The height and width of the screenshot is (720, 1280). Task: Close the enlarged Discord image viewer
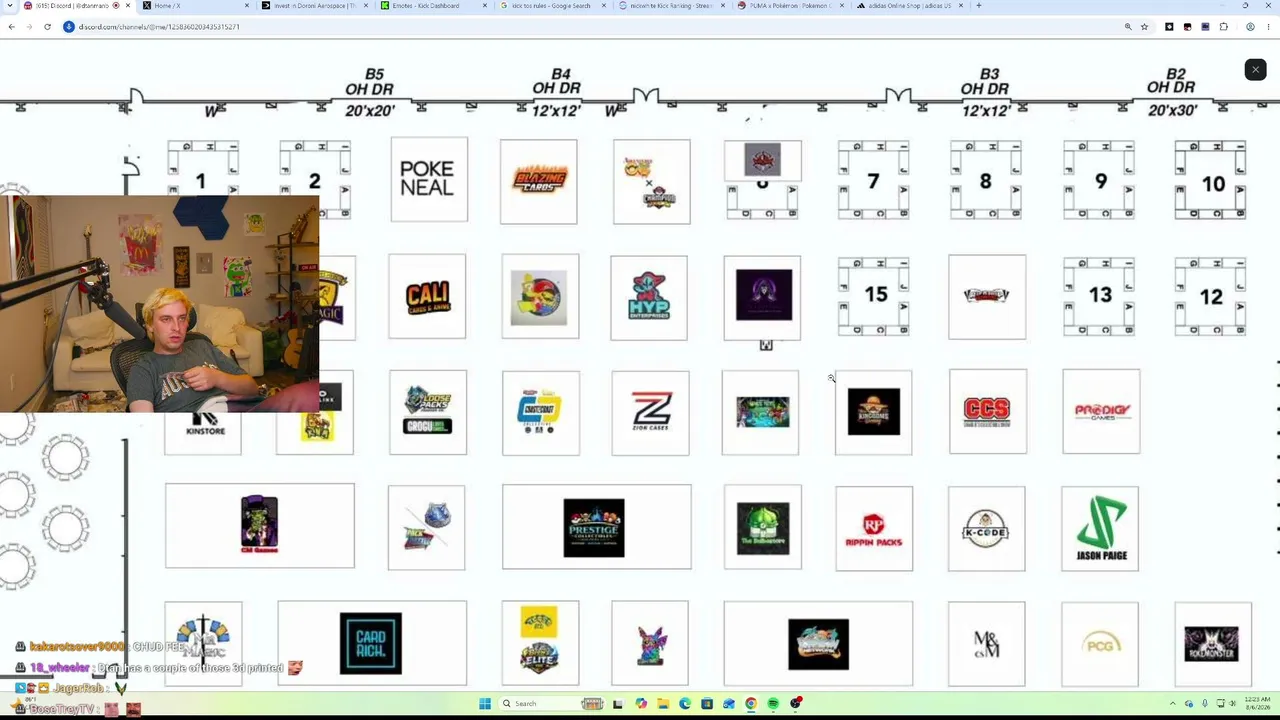[x=1255, y=69]
